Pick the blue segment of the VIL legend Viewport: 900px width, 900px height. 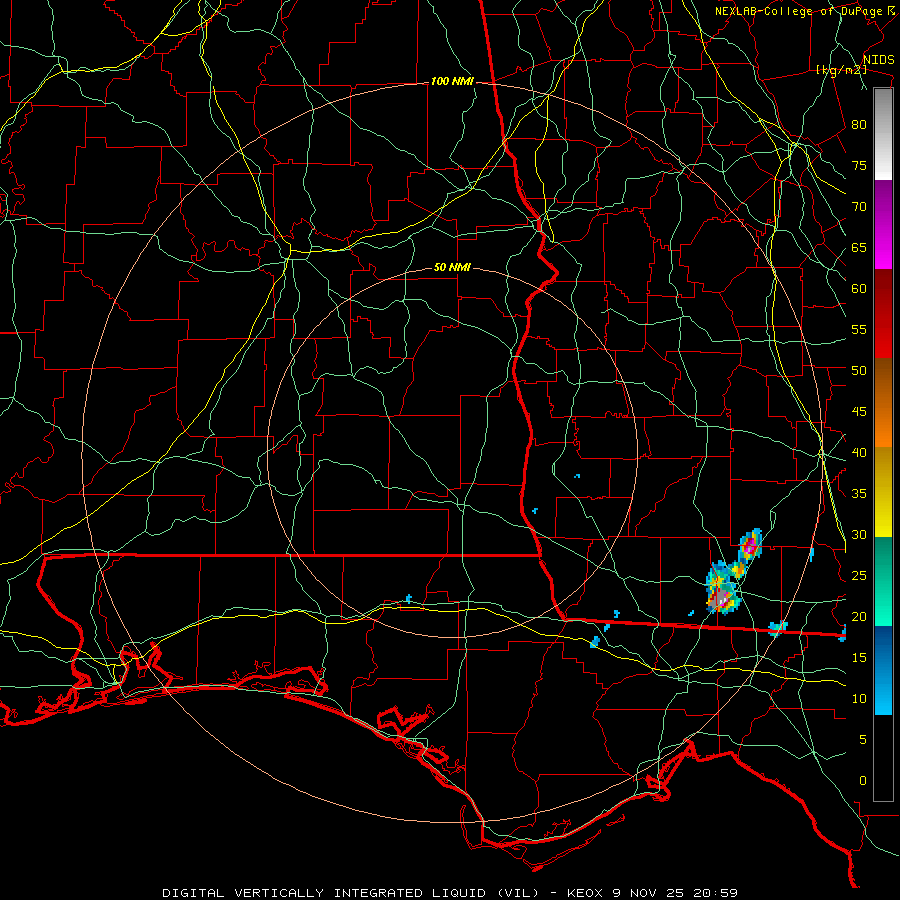click(883, 670)
